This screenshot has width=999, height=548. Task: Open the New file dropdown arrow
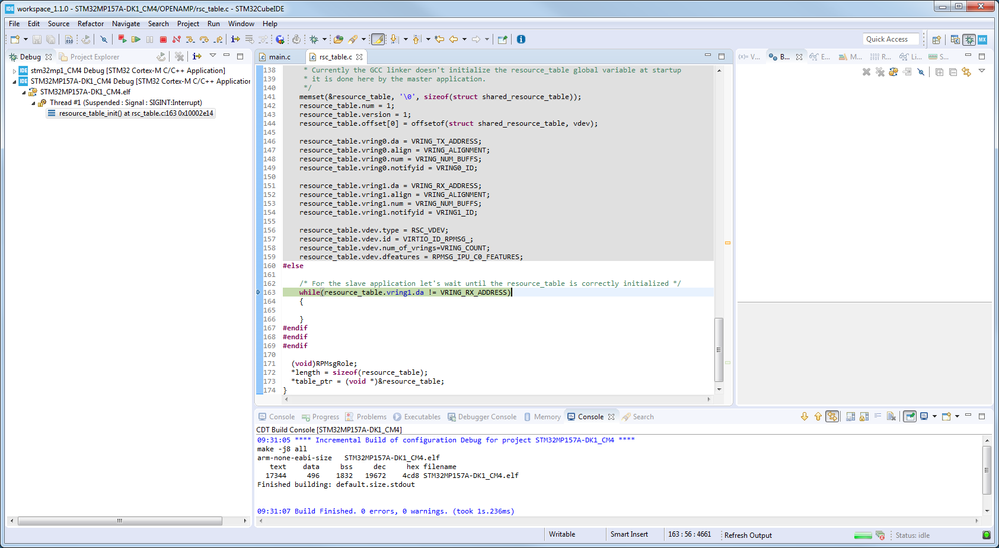[x=25, y=40]
